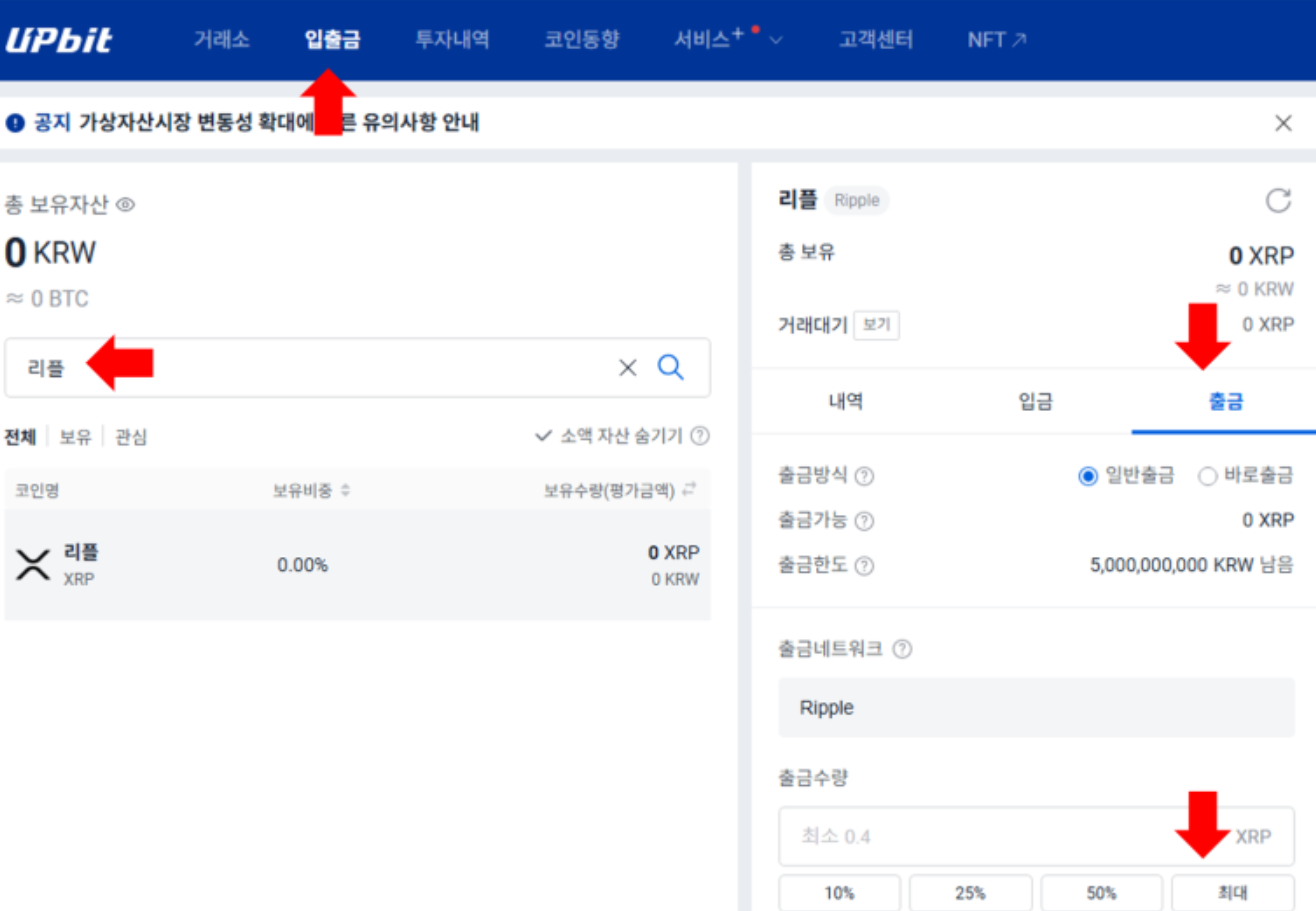Click the coin search field containing 리플

[x=357, y=368]
